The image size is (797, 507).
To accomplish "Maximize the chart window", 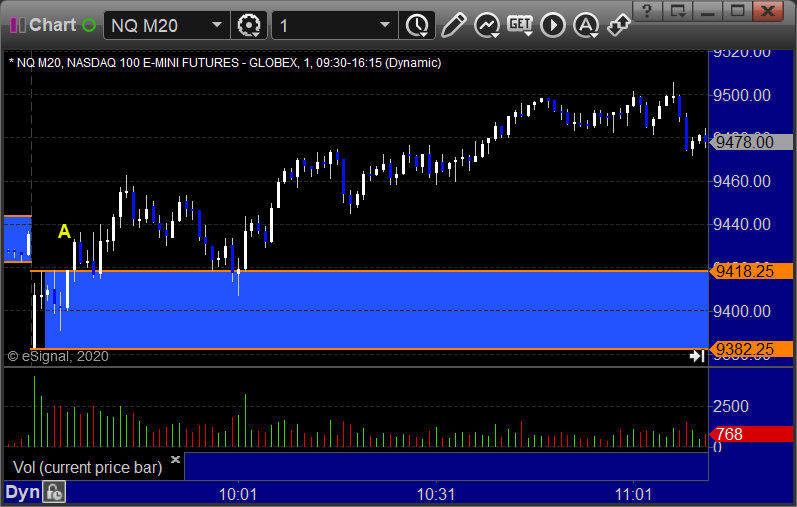I will (738, 10).
